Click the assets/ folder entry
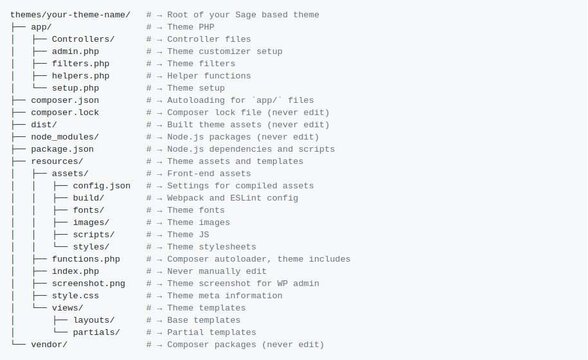588x360 pixels. [70, 174]
